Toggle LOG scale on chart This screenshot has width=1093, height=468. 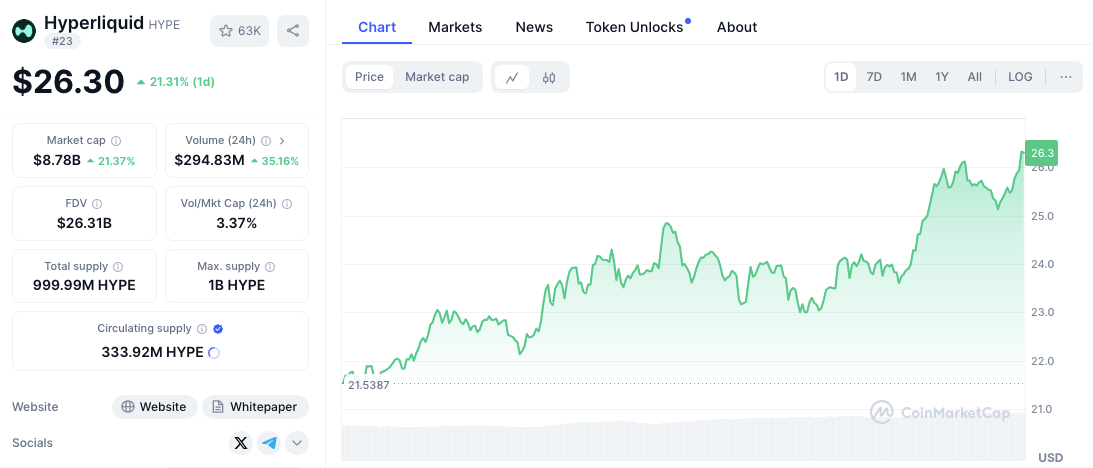pos(1020,77)
